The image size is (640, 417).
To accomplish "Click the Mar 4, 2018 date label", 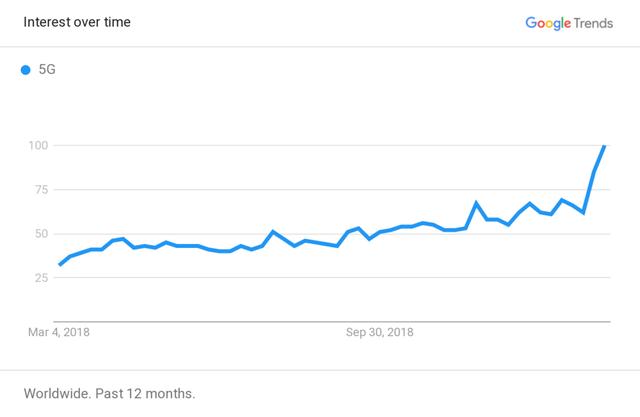I will click(59, 332).
